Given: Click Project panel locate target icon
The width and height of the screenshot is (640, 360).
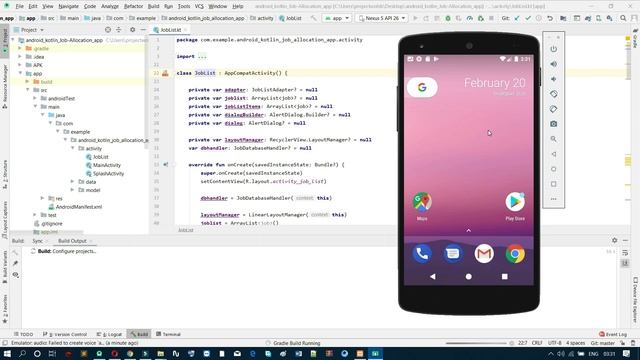Looking at the screenshot, I should coord(108,30).
